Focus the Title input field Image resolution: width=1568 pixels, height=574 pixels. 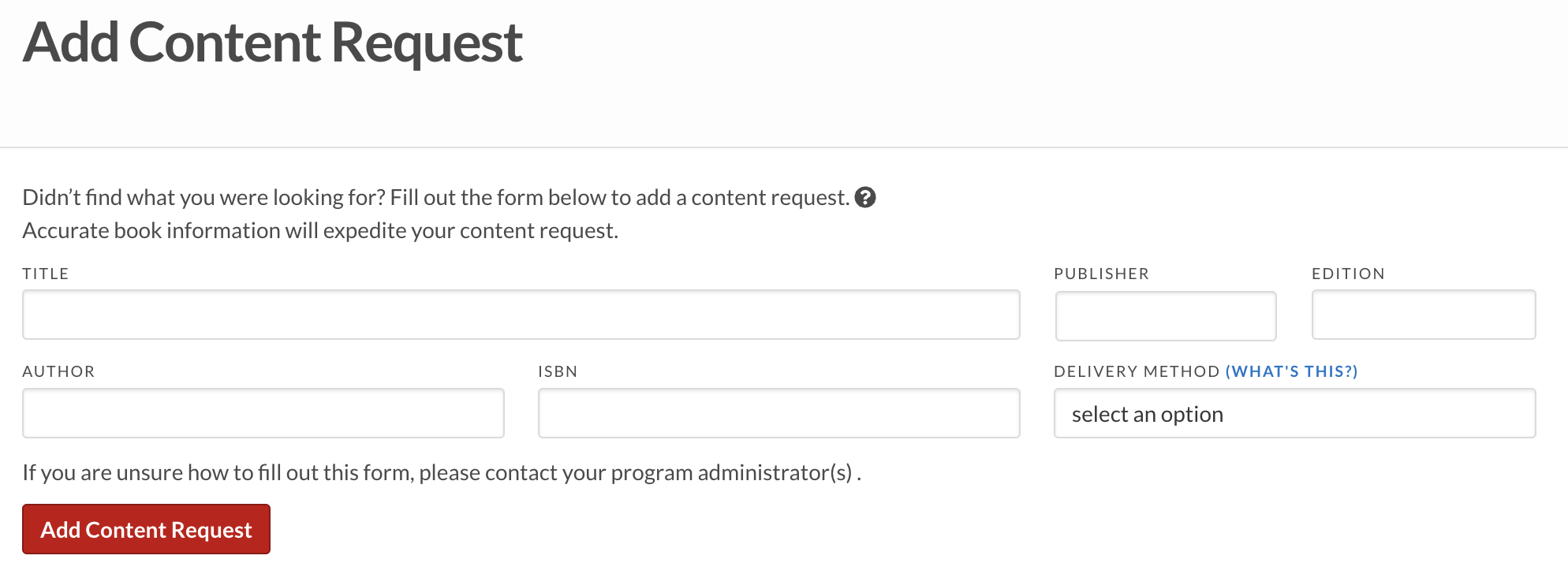[521, 315]
